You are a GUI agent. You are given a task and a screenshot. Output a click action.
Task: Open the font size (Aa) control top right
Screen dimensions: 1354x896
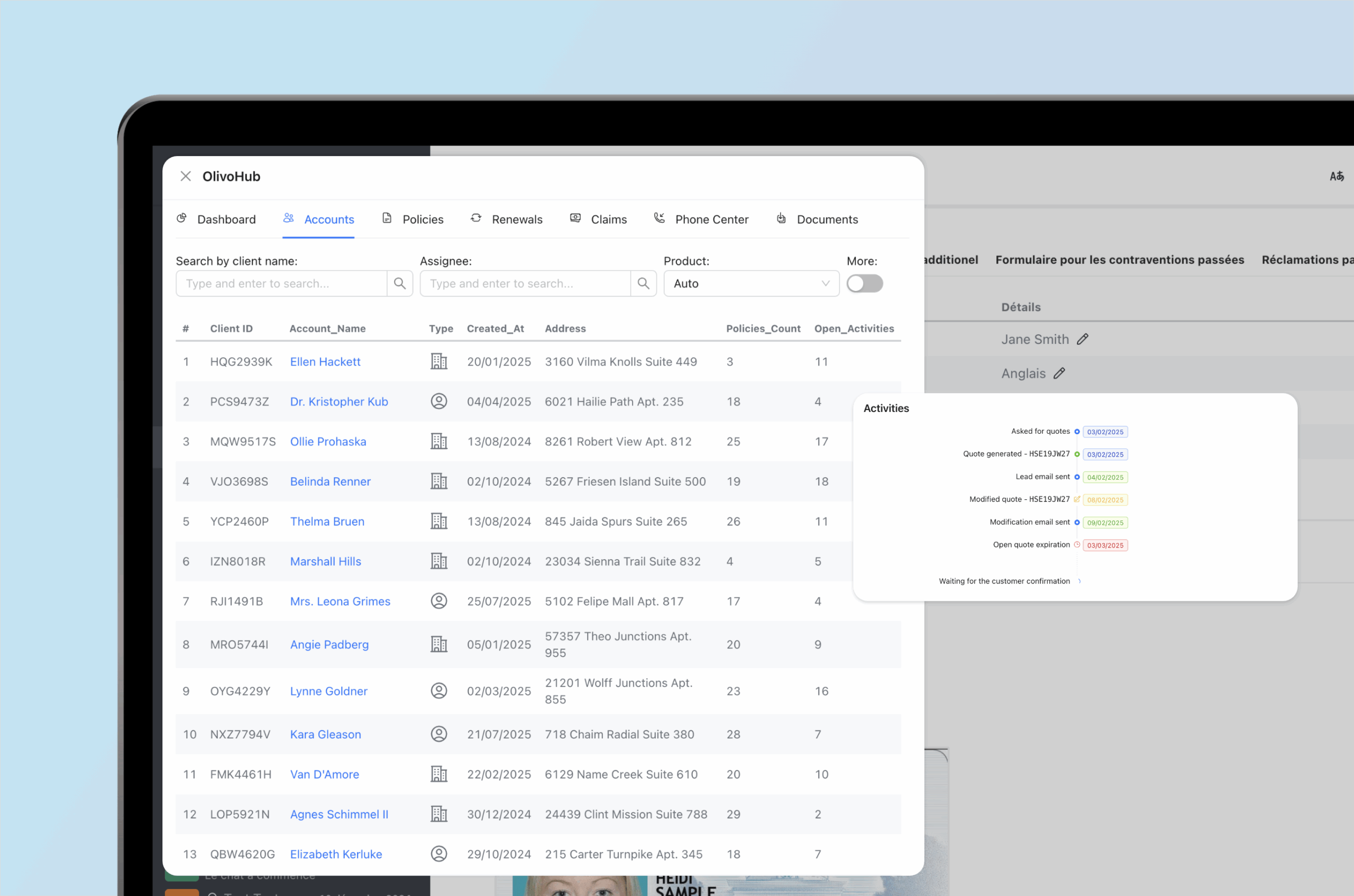tap(1338, 176)
